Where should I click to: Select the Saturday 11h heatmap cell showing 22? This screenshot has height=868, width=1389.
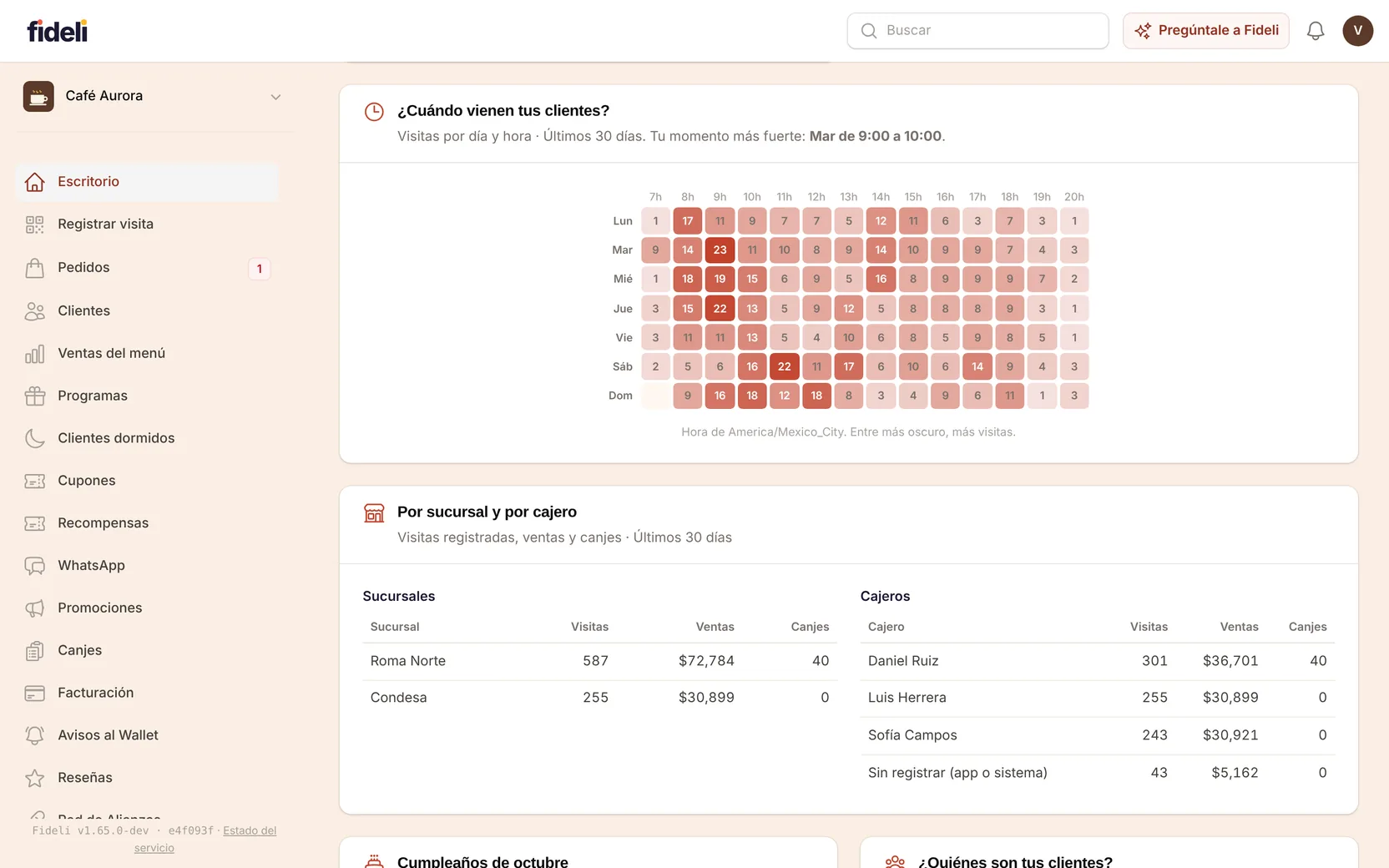pos(785,366)
